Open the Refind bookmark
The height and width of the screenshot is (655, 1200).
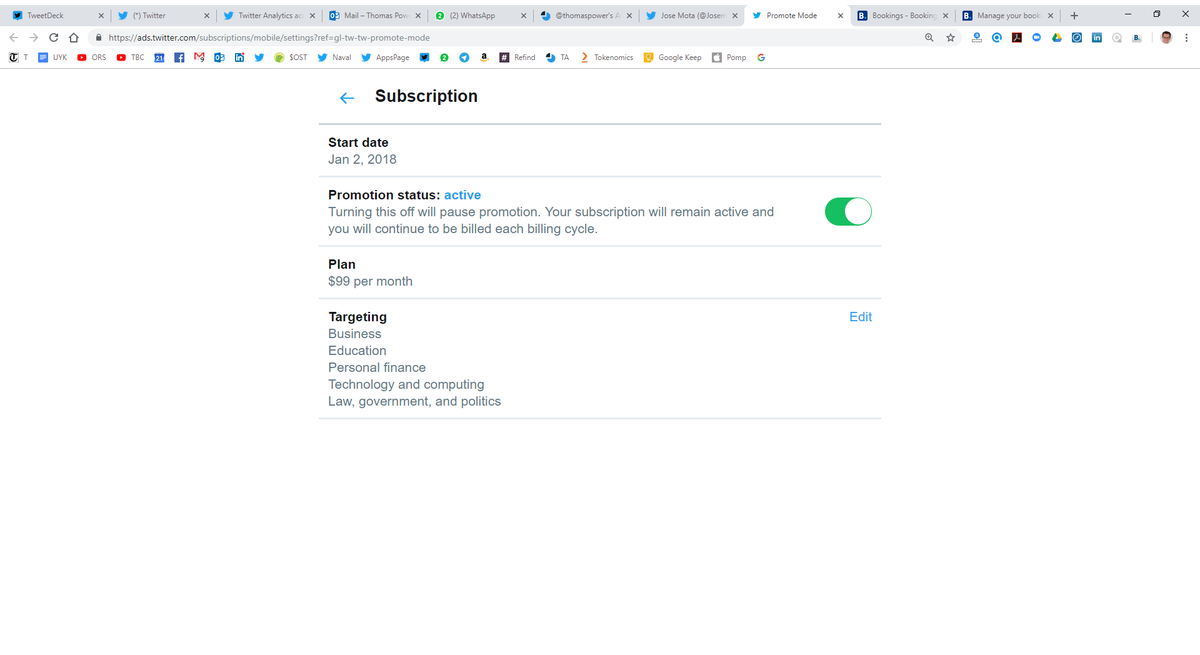point(518,57)
